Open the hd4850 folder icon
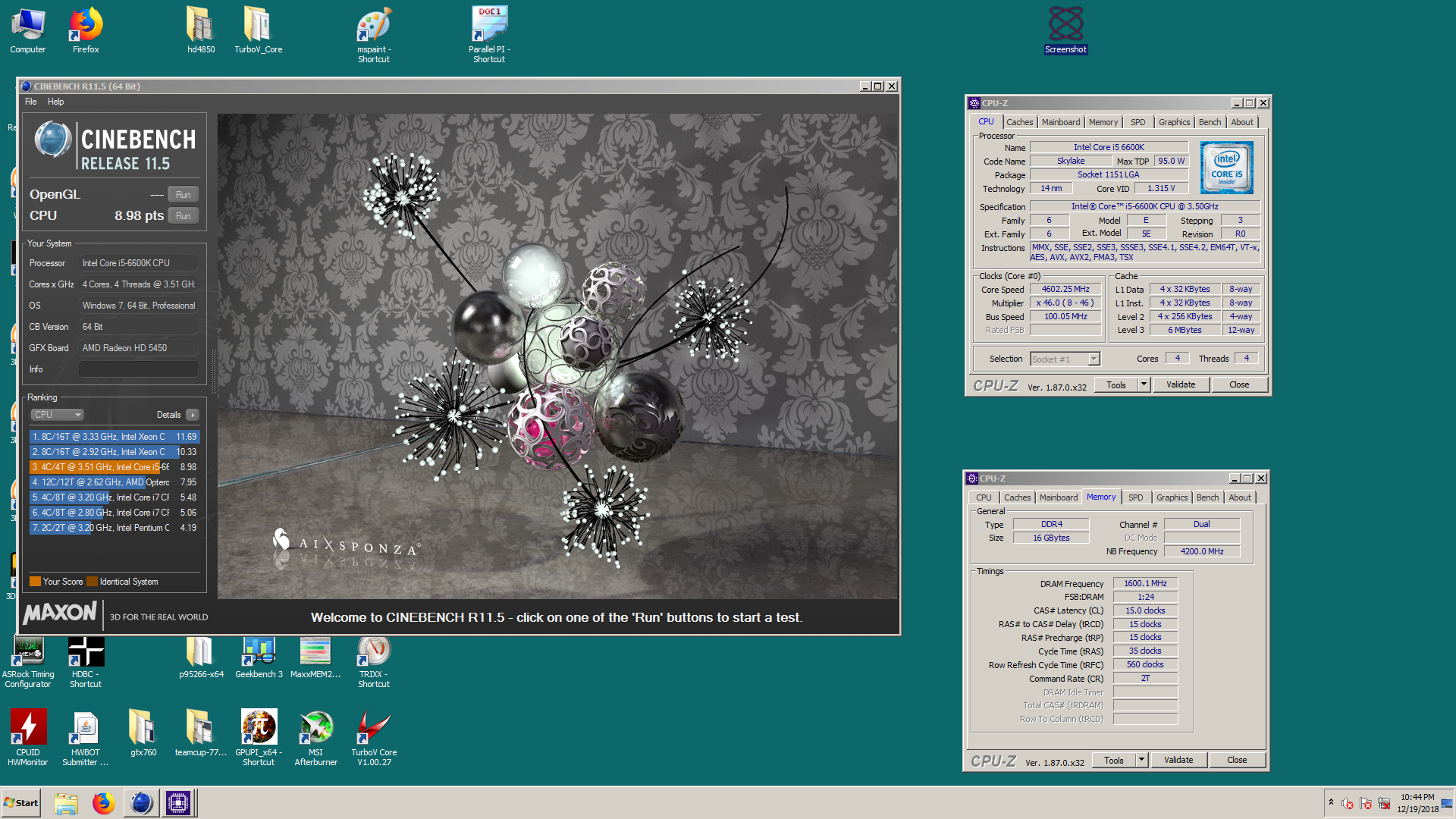 pos(201,30)
